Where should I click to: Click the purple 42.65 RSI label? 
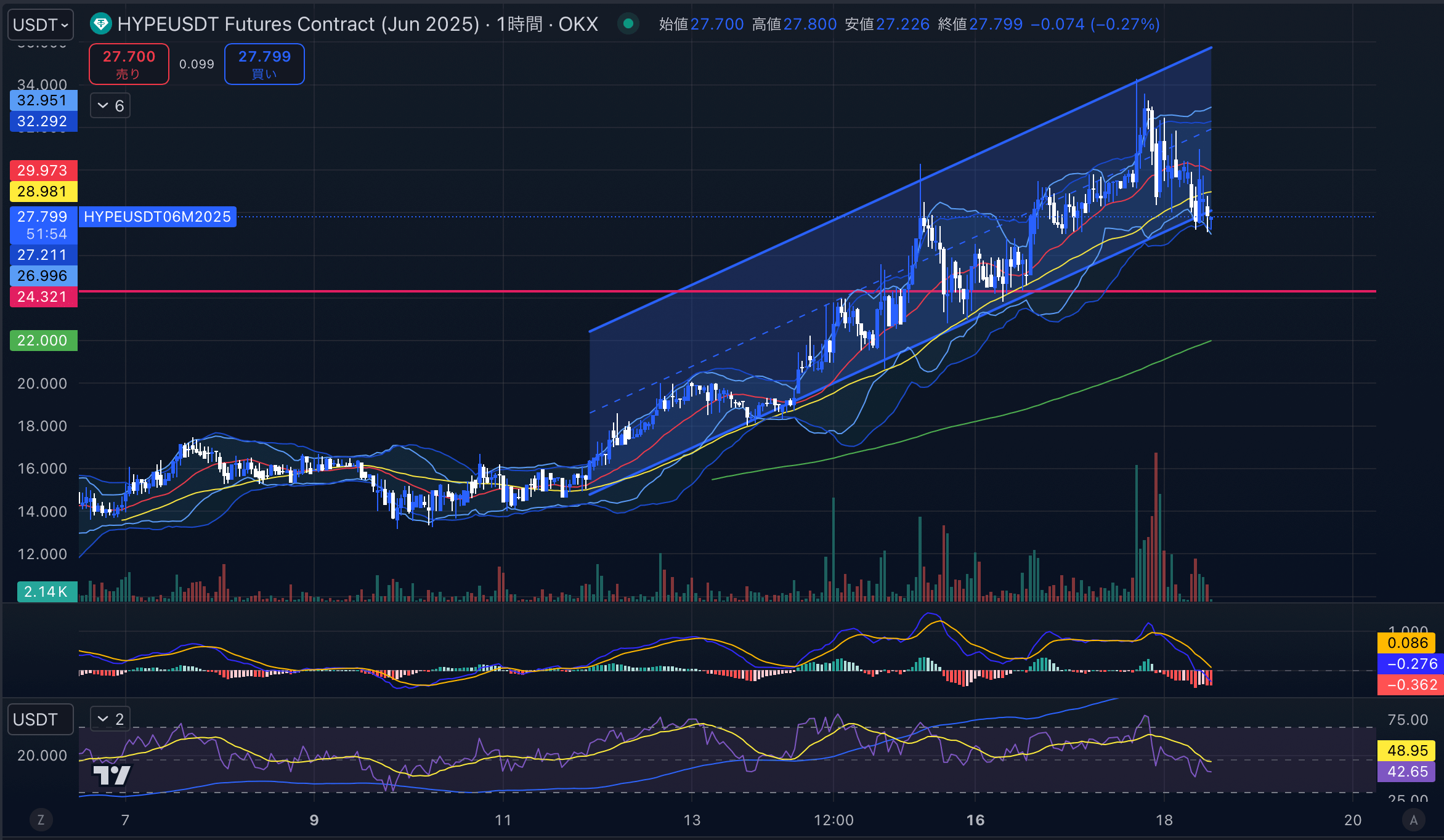pyautogui.click(x=1407, y=772)
